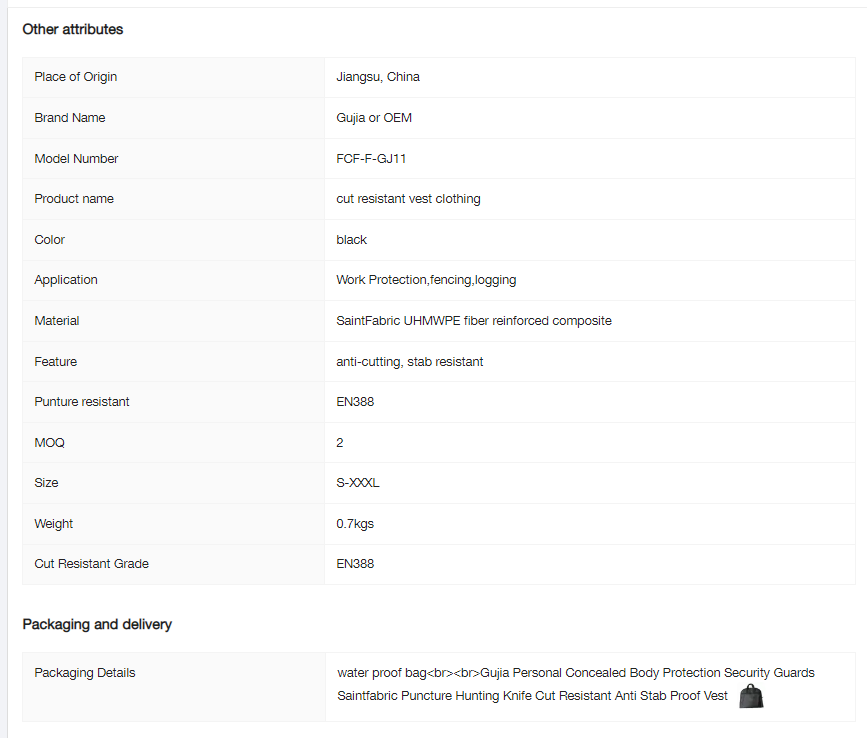Click the MOQ label cell

coord(50,442)
